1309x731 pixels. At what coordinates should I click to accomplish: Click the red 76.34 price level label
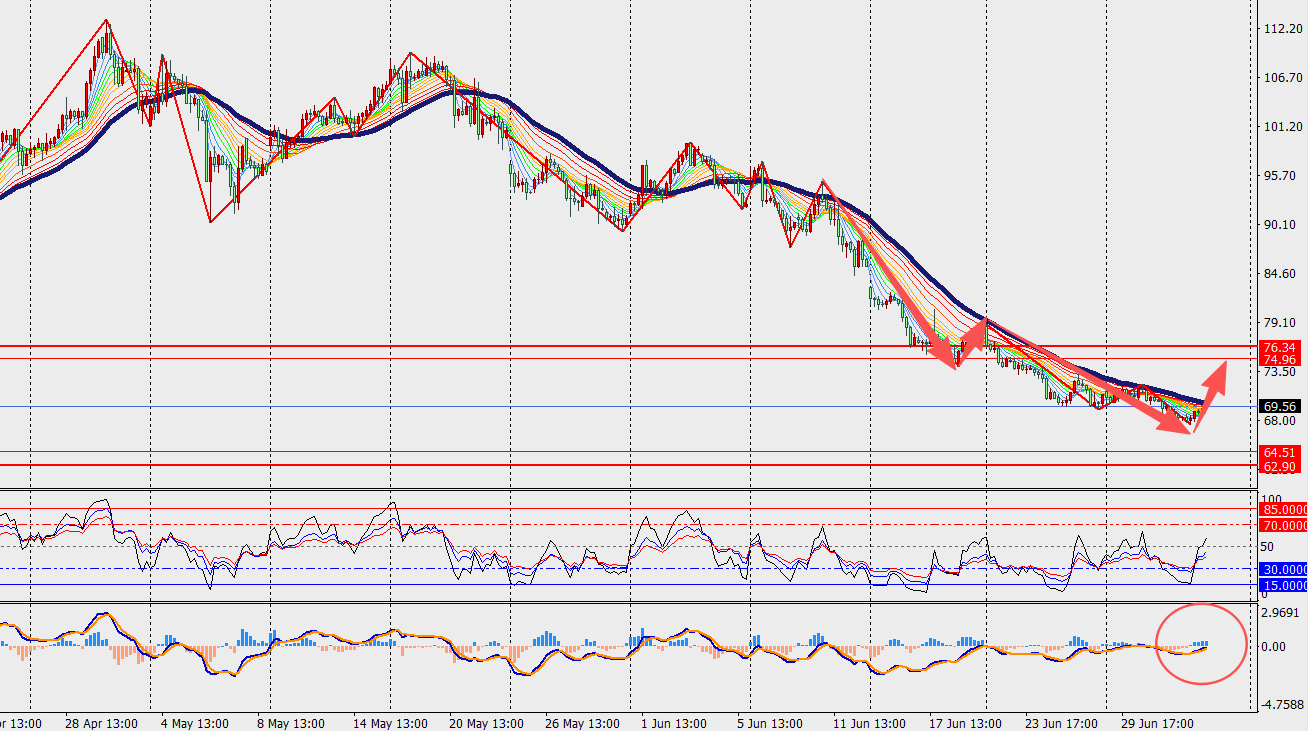1282,347
